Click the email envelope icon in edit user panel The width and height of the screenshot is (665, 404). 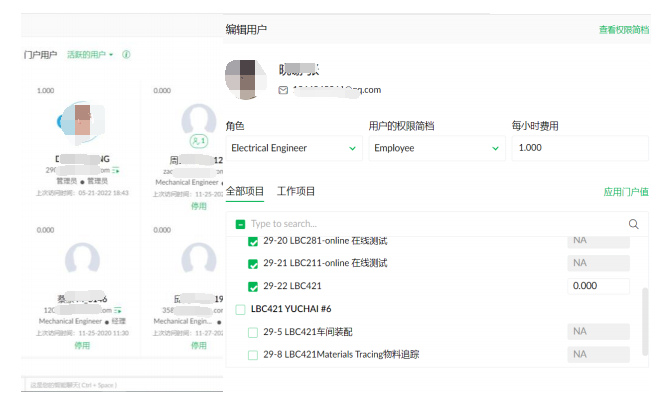point(283,90)
